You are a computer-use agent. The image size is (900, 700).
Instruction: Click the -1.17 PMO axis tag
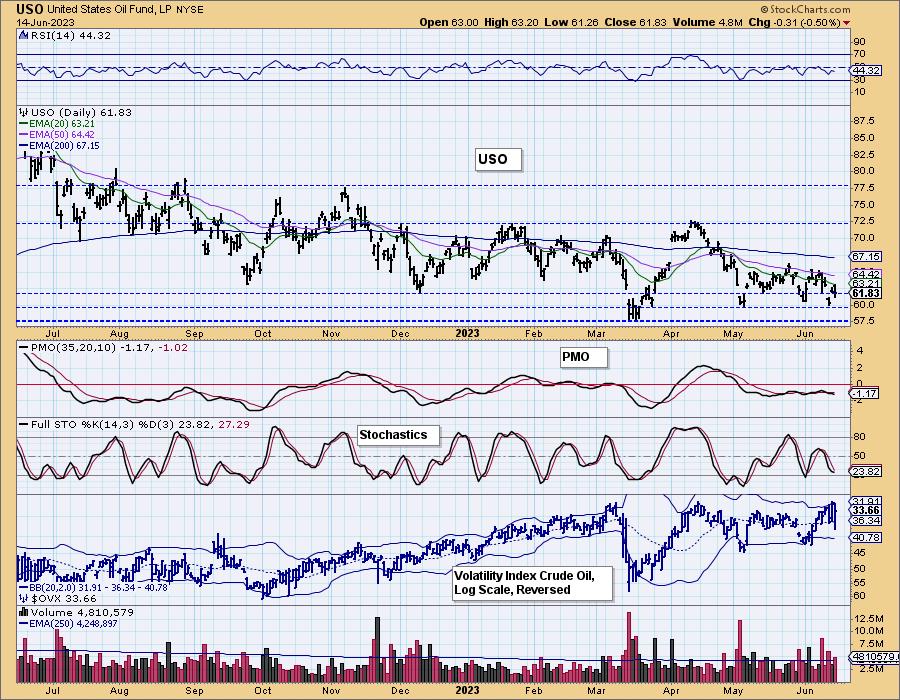pos(864,394)
